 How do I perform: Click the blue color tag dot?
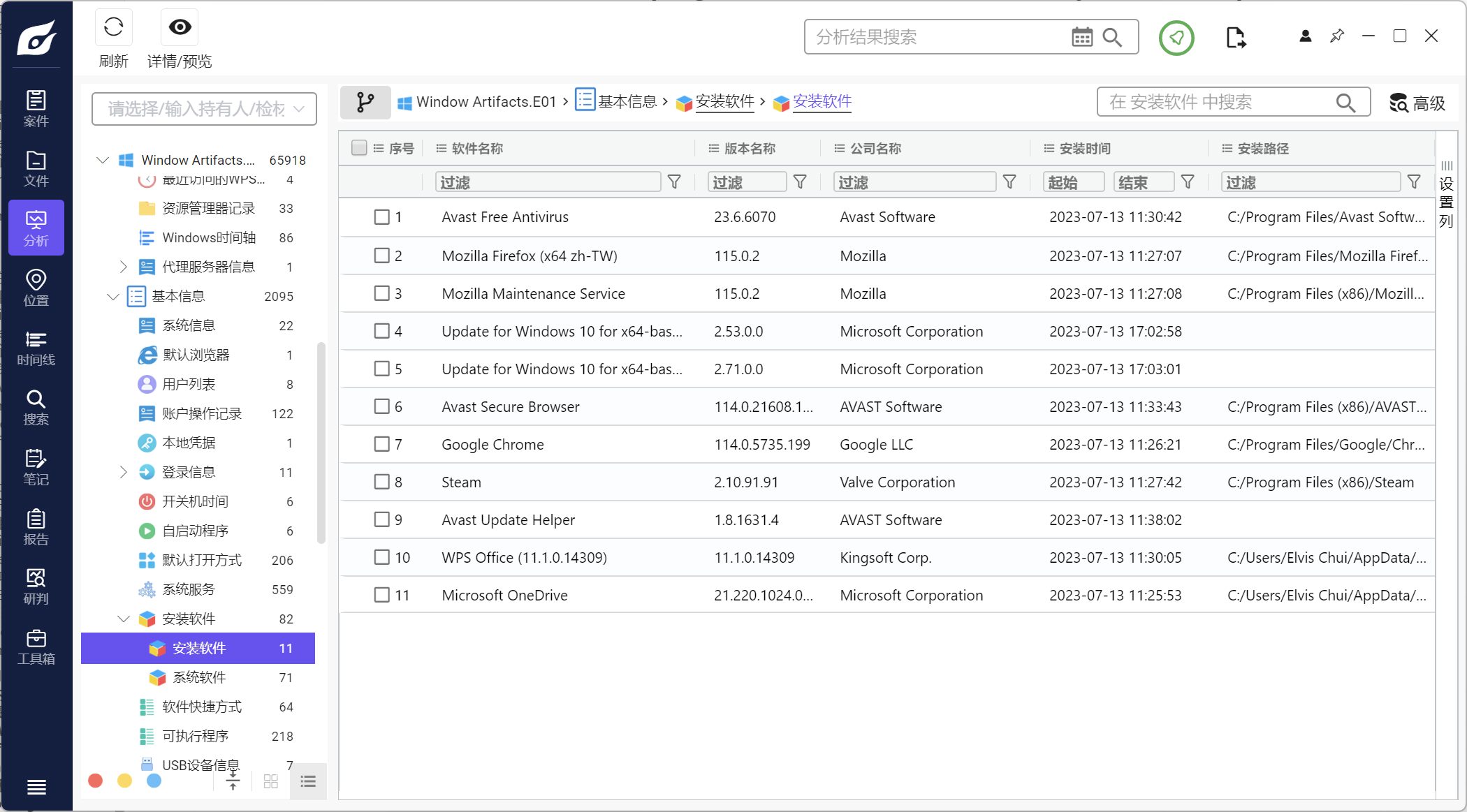(x=154, y=781)
